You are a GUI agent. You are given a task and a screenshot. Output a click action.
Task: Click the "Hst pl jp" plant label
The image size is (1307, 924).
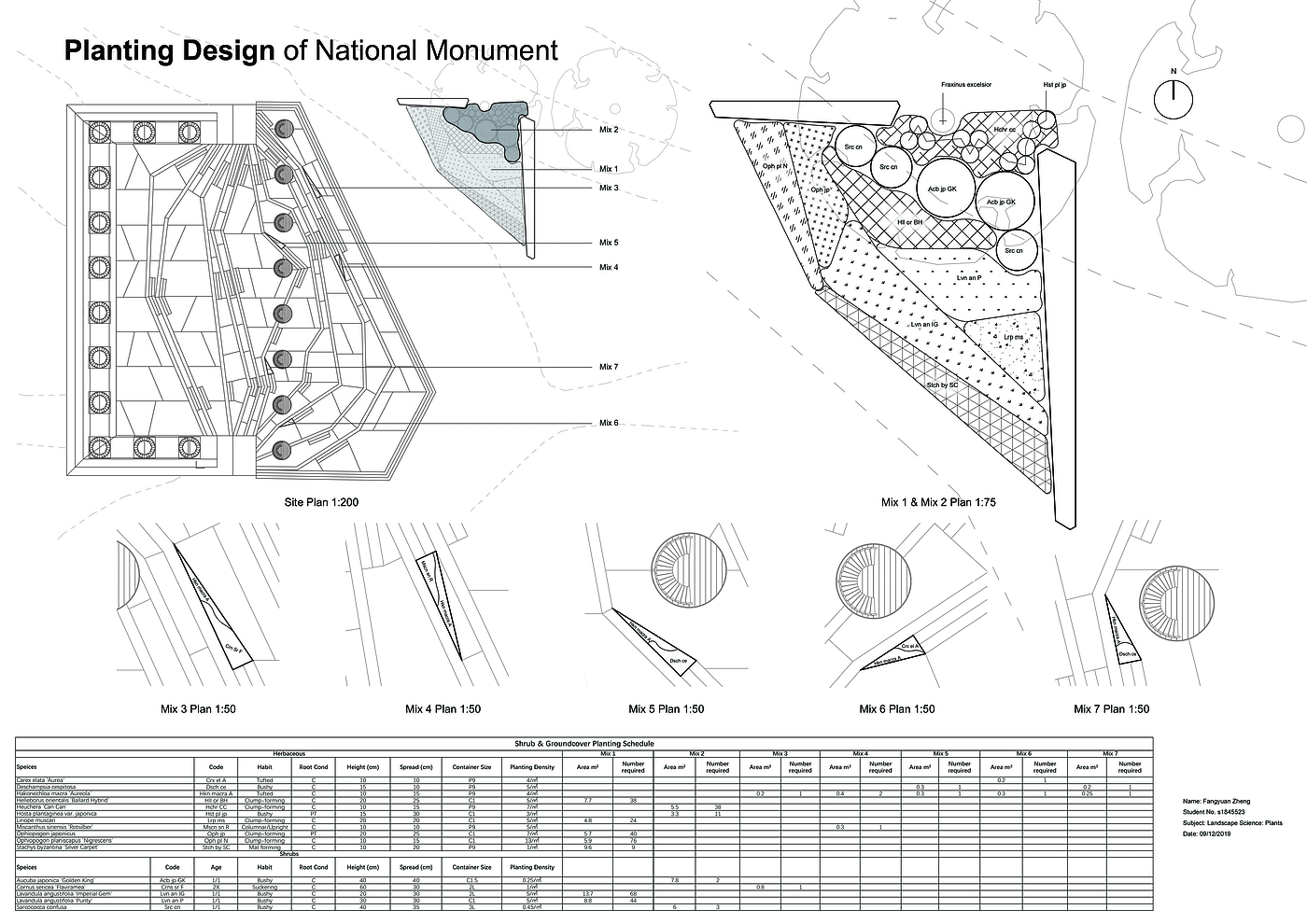click(x=1055, y=85)
